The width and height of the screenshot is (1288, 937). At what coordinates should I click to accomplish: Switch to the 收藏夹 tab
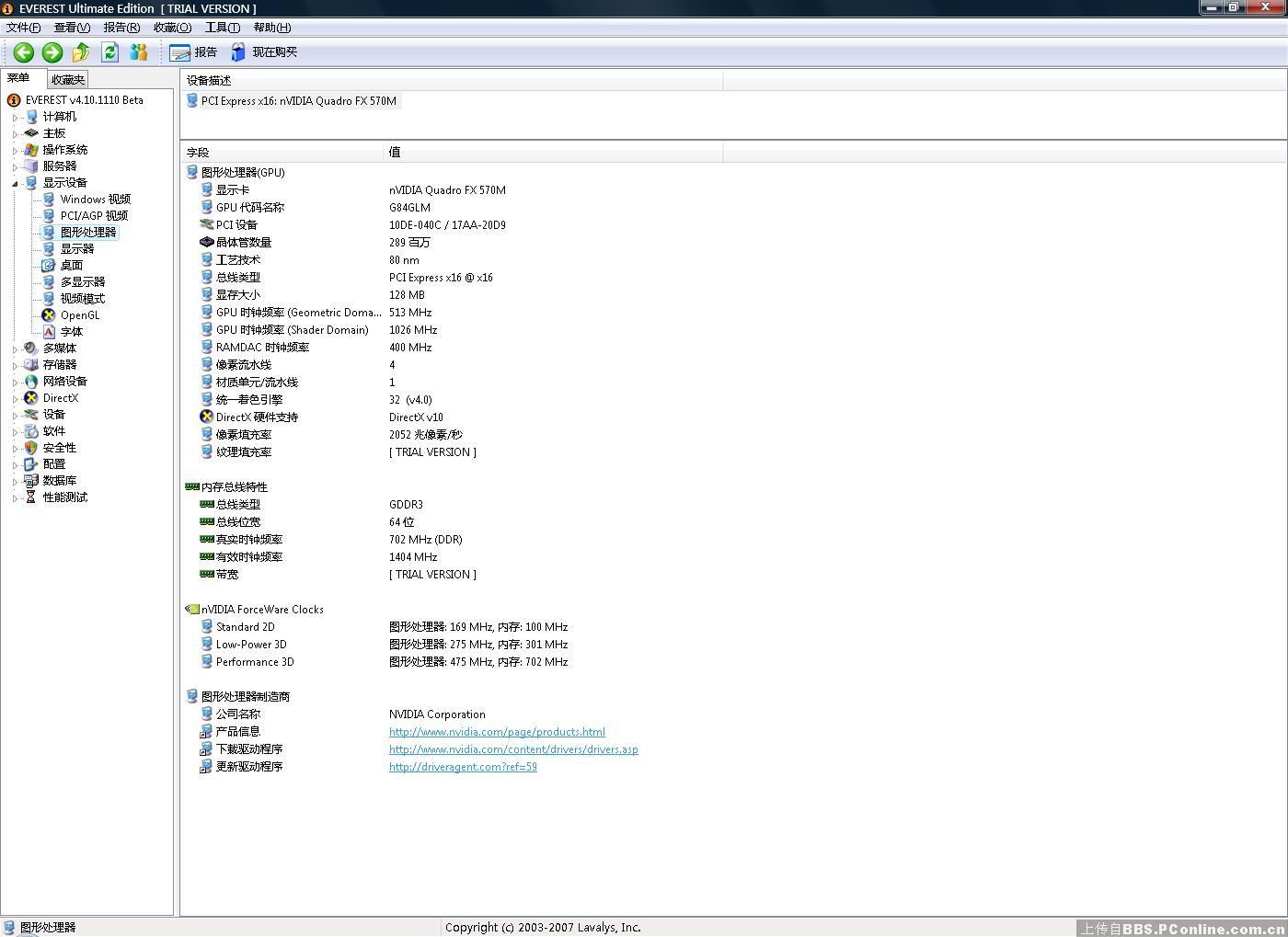point(68,80)
